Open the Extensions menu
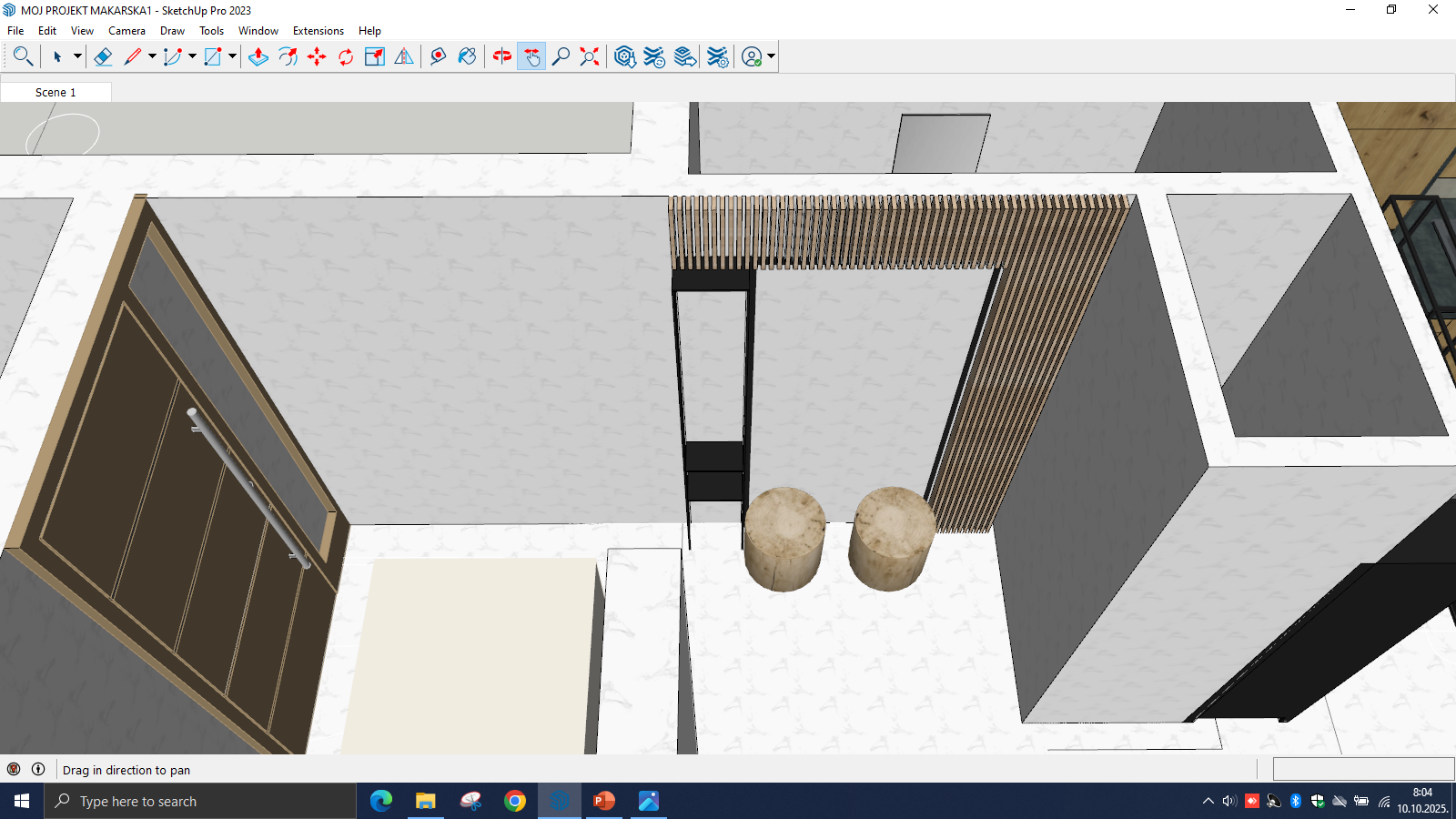1456x819 pixels. [318, 31]
